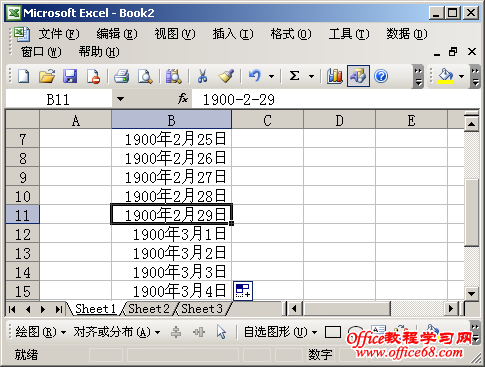Go to first sheet tab navigation arrow
This screenshot has height=367, width=485.
(x=12, y=309)
